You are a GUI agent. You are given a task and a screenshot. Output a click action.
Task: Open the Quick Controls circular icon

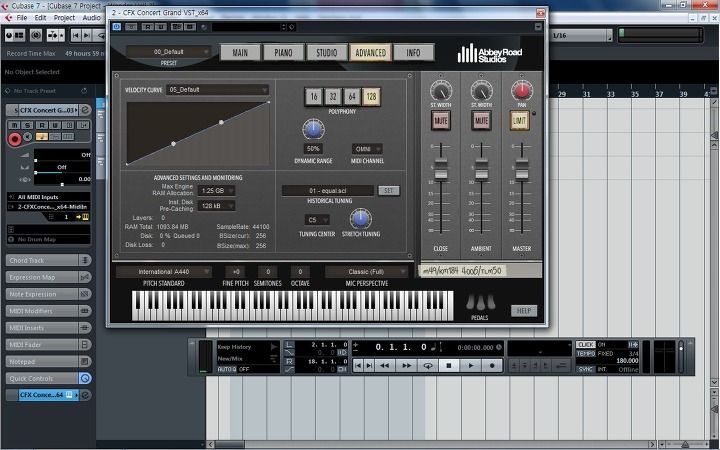click(x=85, y=378)
